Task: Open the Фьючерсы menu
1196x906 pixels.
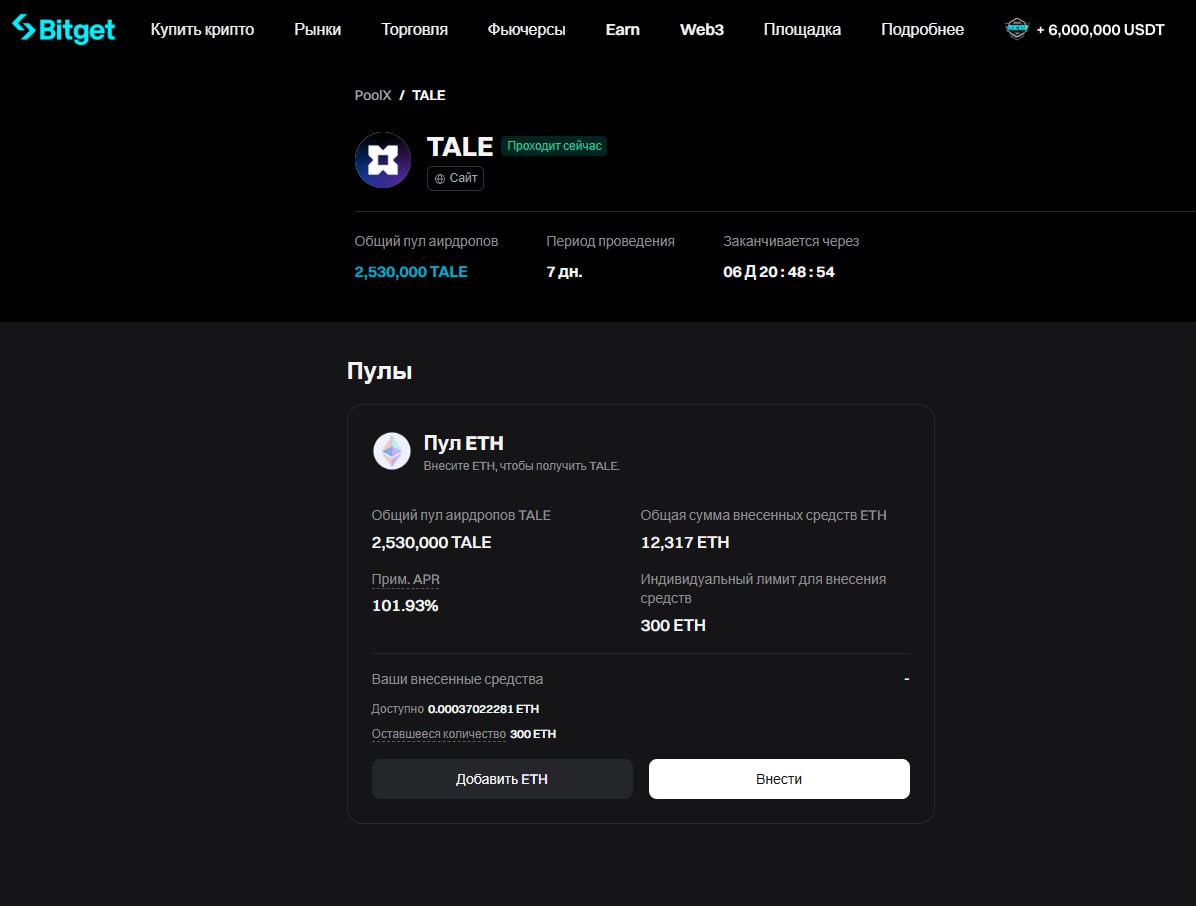Action: (526, 29)
